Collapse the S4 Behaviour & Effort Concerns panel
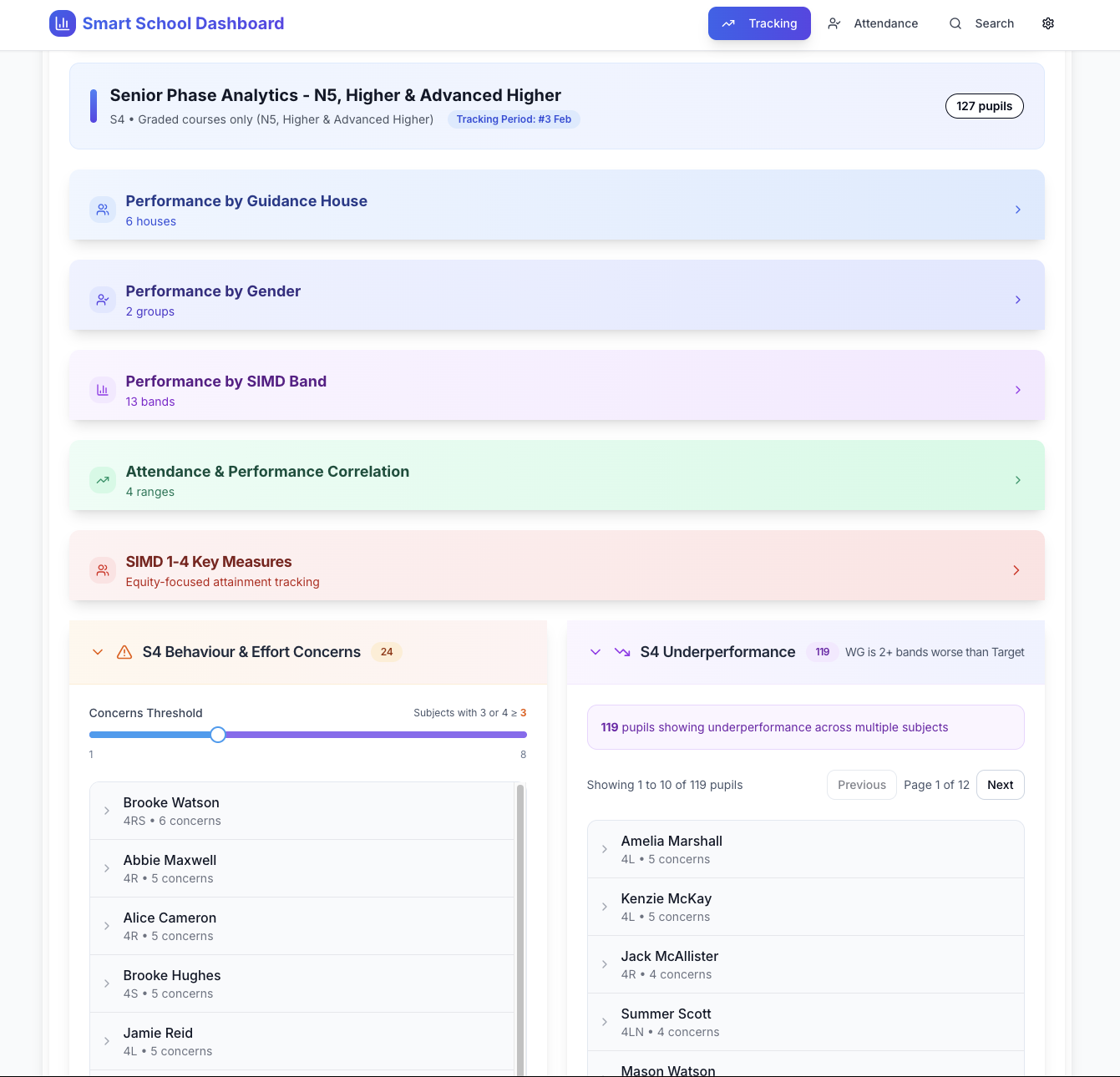Screen dimensions: 1120x1077 [98, 652]
